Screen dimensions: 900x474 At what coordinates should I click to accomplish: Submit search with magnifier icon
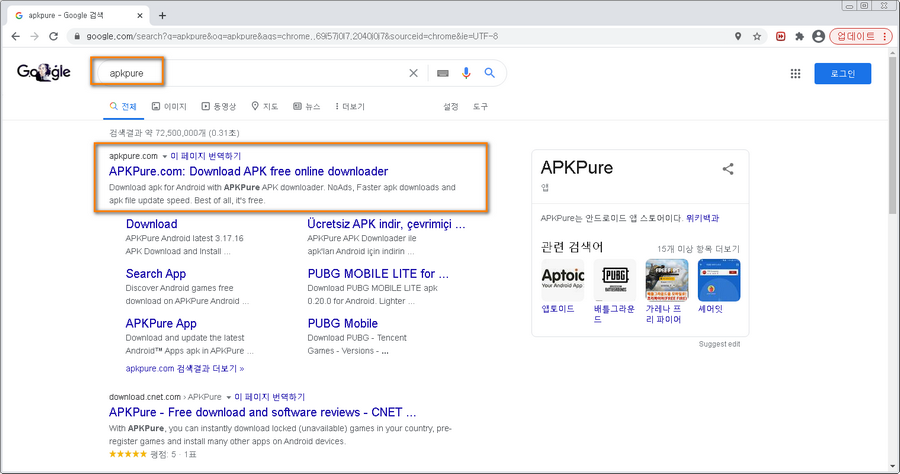pos(489,73)
